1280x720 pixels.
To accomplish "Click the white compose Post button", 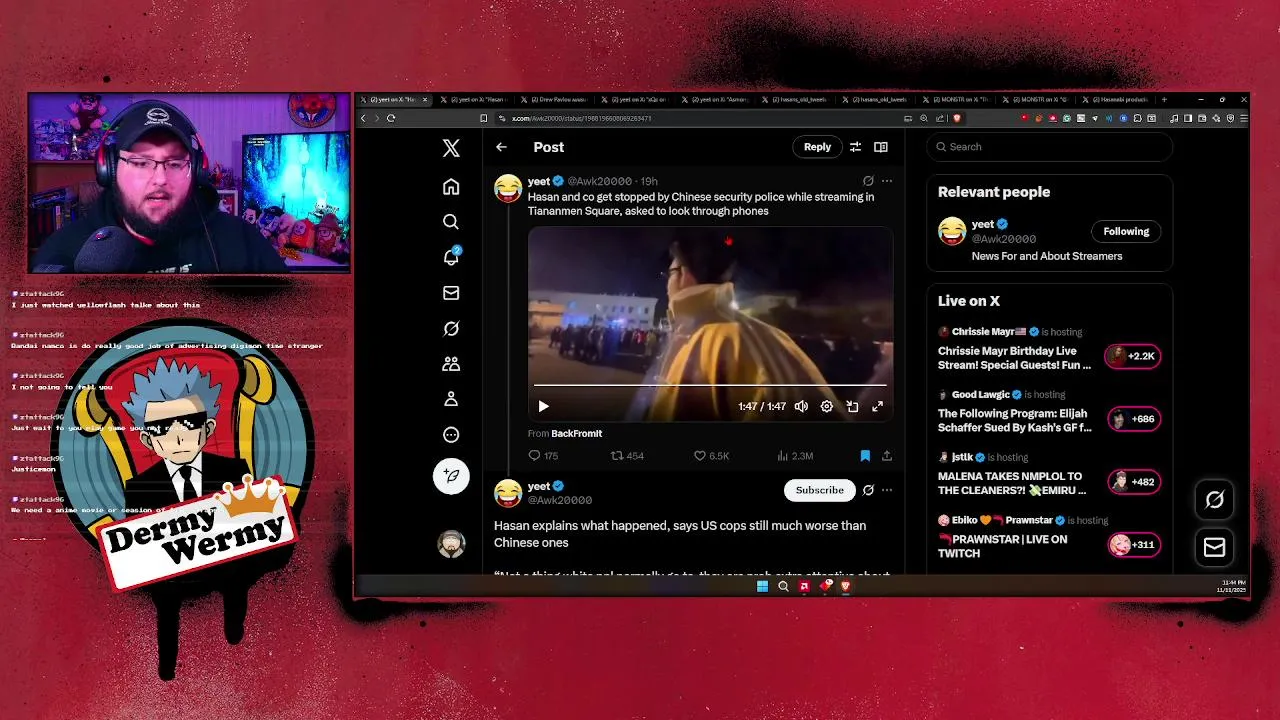I will click(x=451, y=476).
